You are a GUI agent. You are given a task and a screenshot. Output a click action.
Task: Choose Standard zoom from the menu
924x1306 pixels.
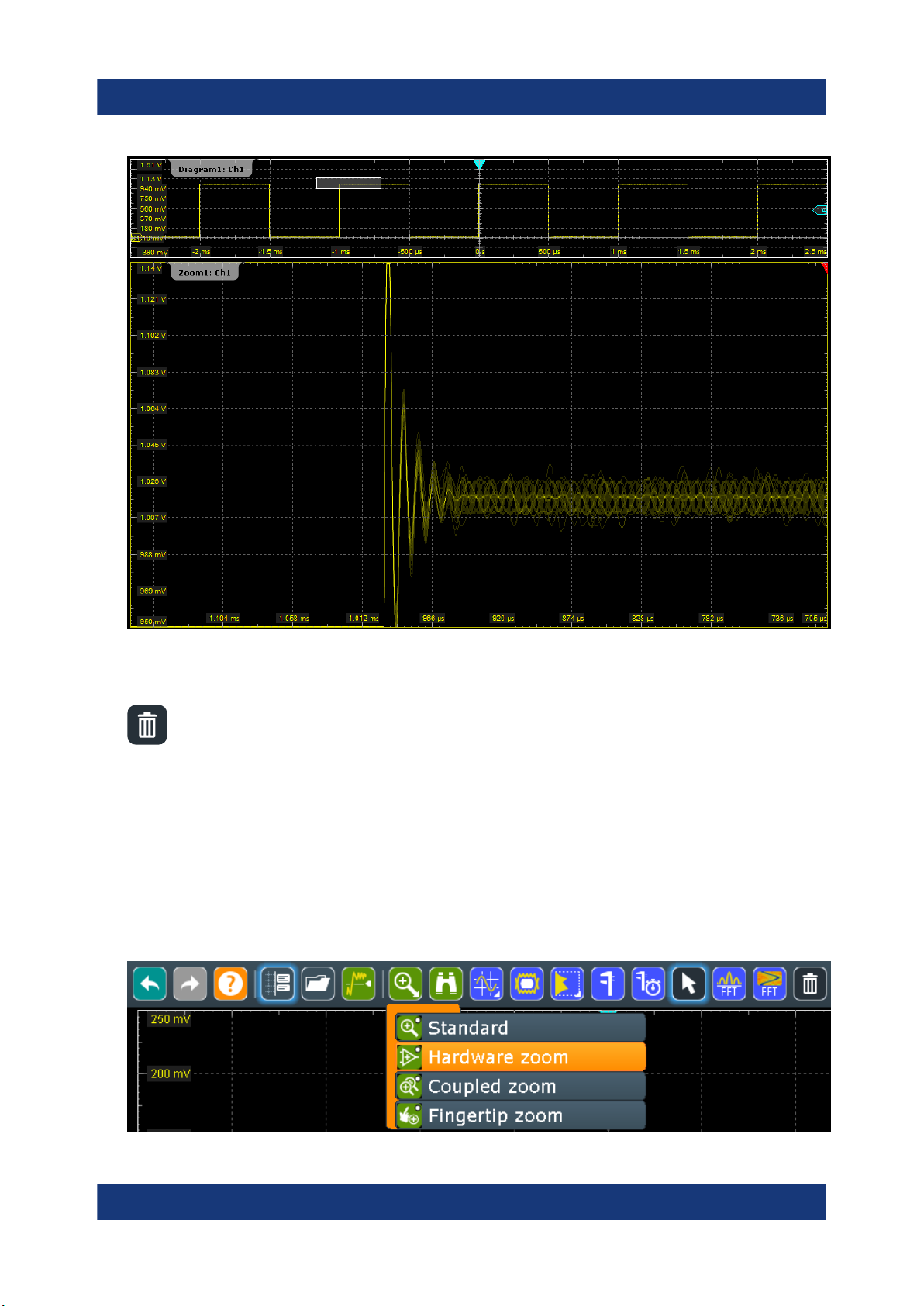(x=520, y=1028)
